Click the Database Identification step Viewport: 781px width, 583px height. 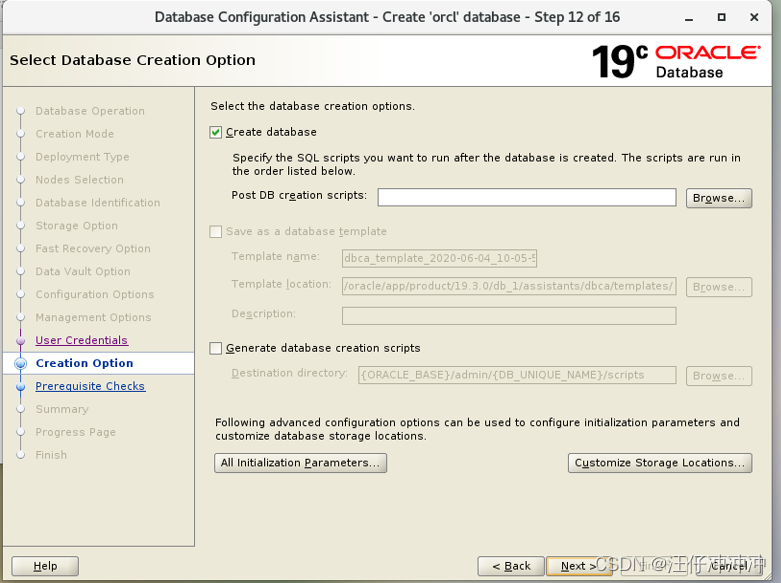(98, 203)
